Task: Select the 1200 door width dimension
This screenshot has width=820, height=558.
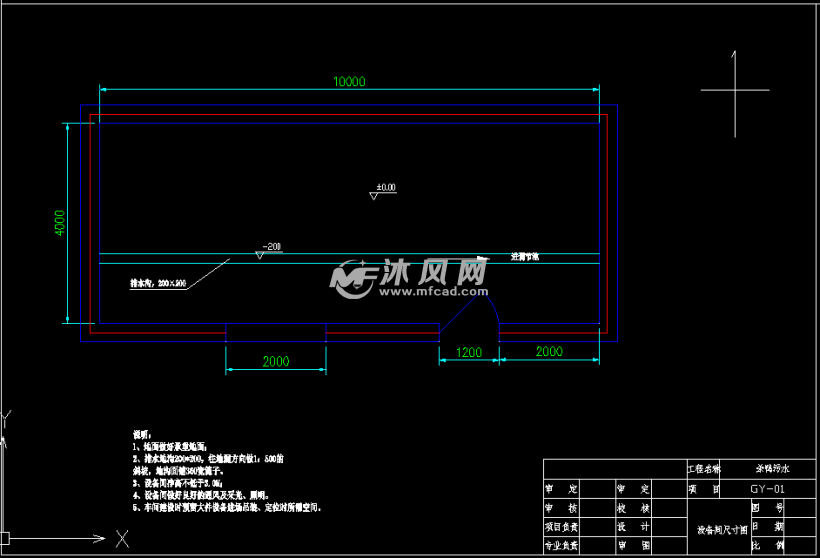Action: (469, 352)
